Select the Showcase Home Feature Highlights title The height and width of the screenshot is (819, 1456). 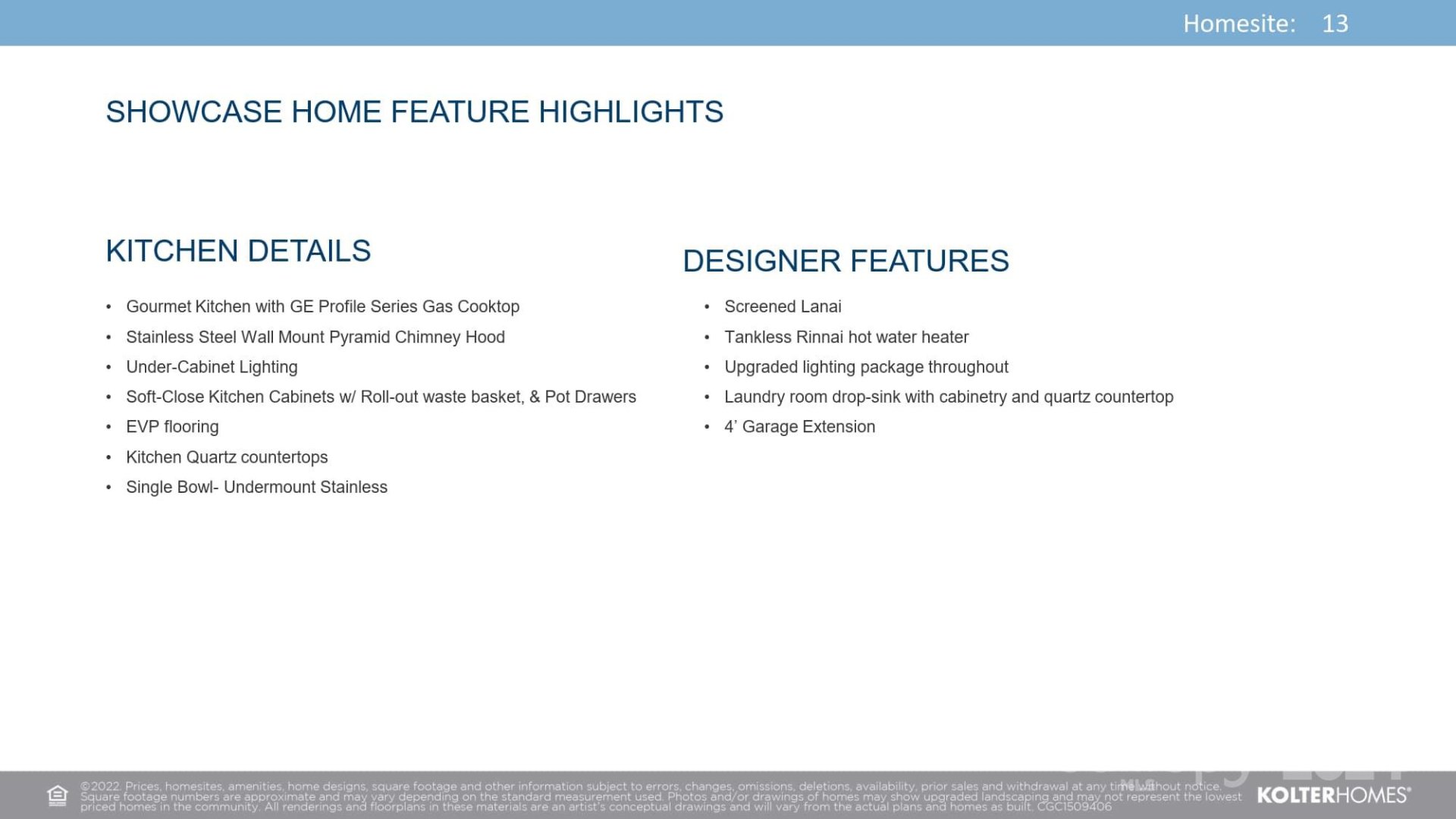[414, 112]
